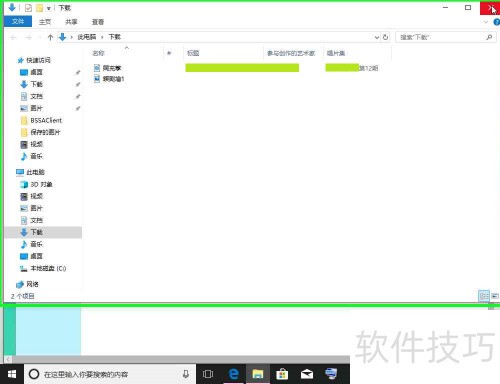Click inside the 搜索"下载" search box
The height and width of the screenshot is (384, 500).
[x=440, y=37]
